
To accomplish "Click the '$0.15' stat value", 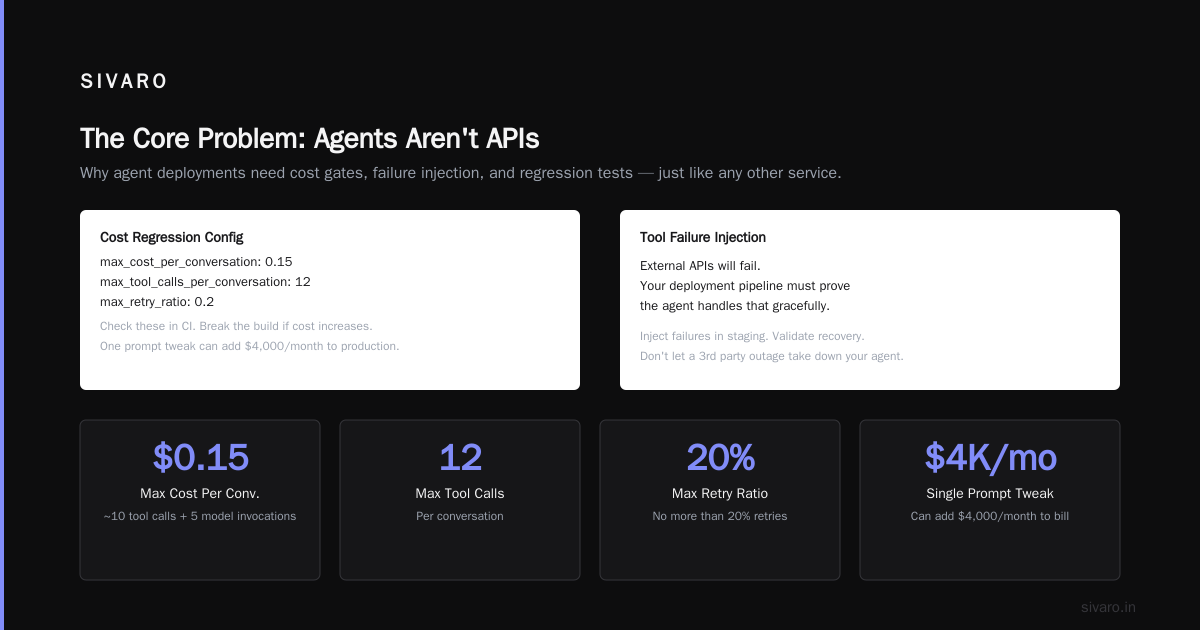I will pos(200,457).
